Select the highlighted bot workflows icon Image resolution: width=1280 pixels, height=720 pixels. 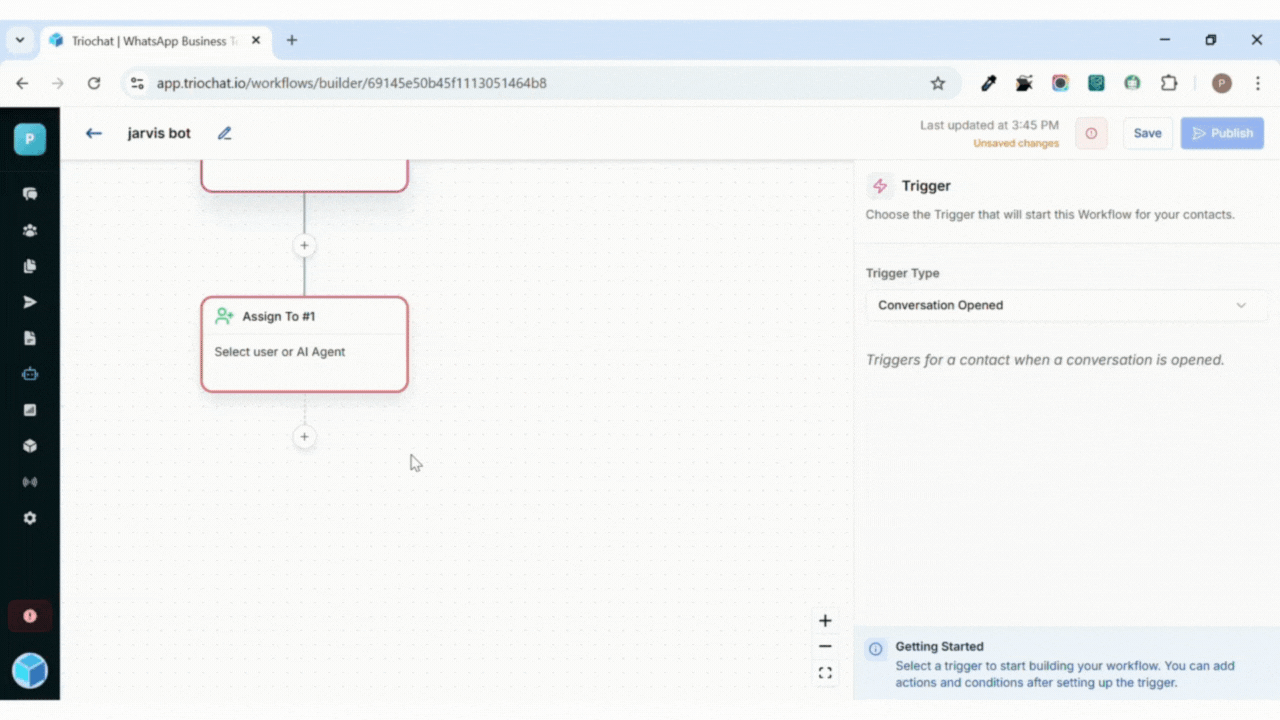(30, 374)
